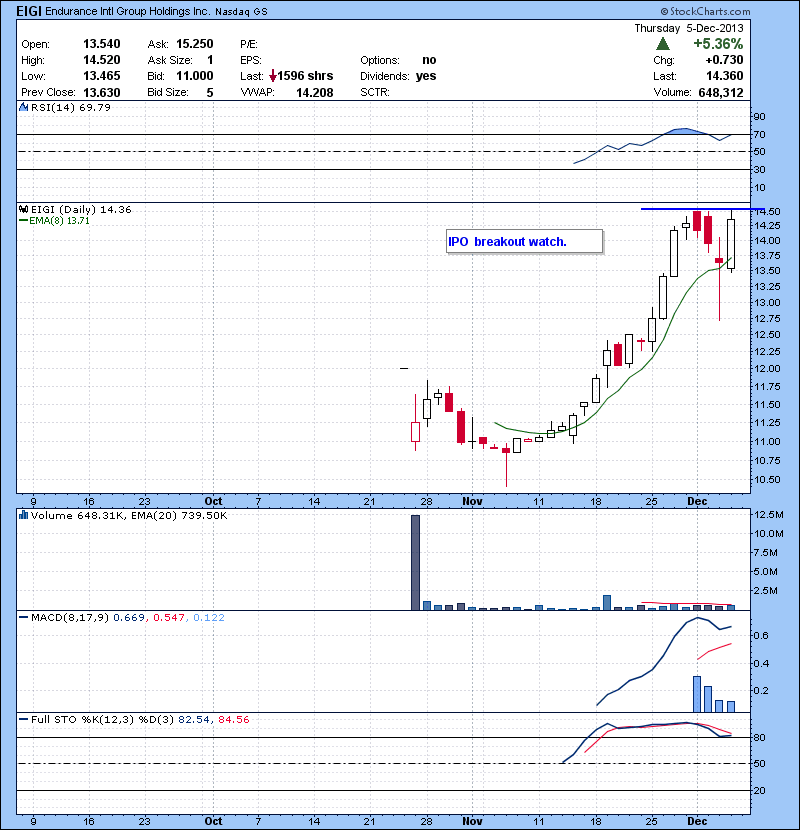Click the Thursday 5-Dec-2013 date
800x830 pixels.
point(689,28)
